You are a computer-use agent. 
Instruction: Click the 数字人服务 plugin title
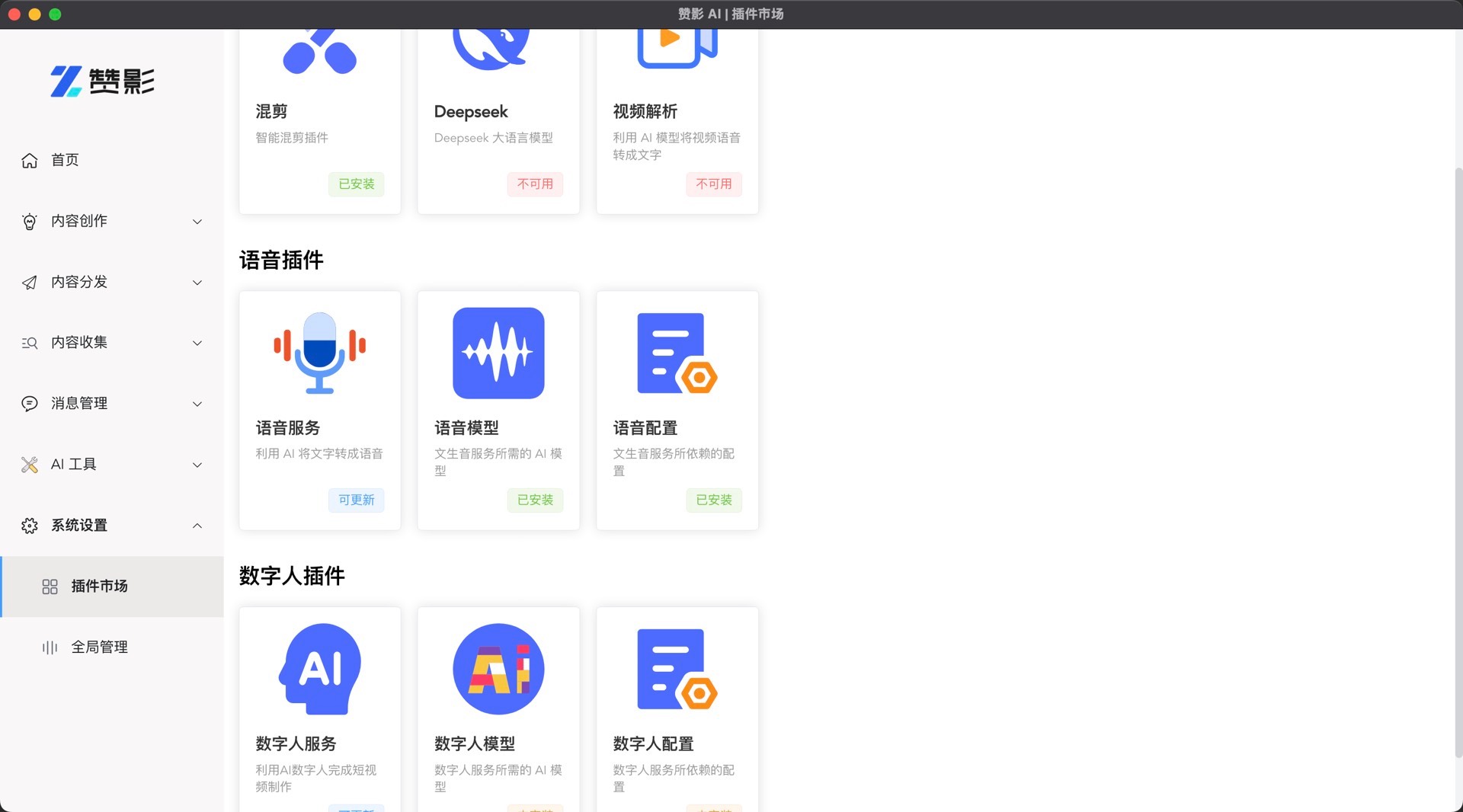pos(296,744)
